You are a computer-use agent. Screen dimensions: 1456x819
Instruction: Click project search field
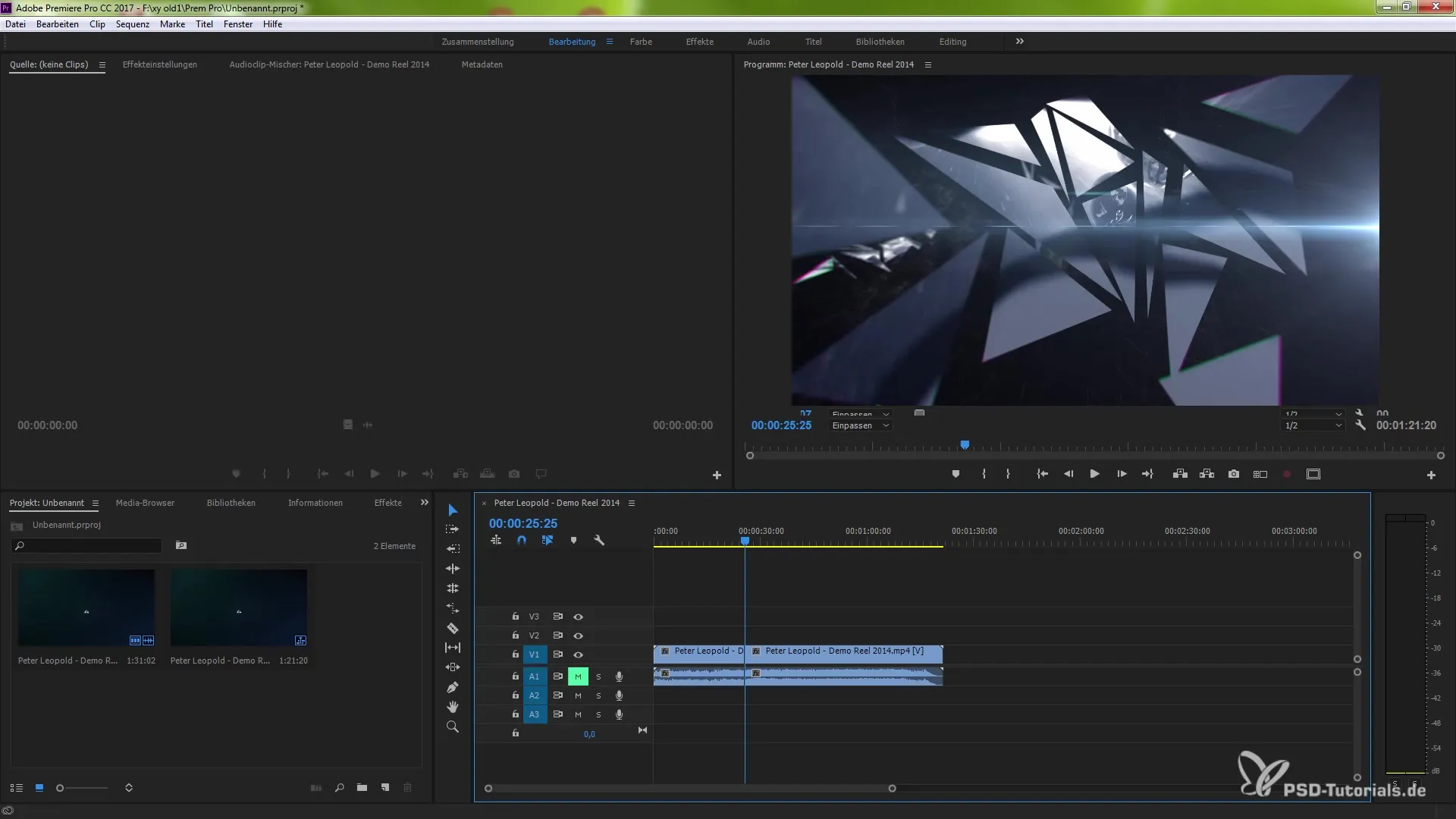coord(88,545)
